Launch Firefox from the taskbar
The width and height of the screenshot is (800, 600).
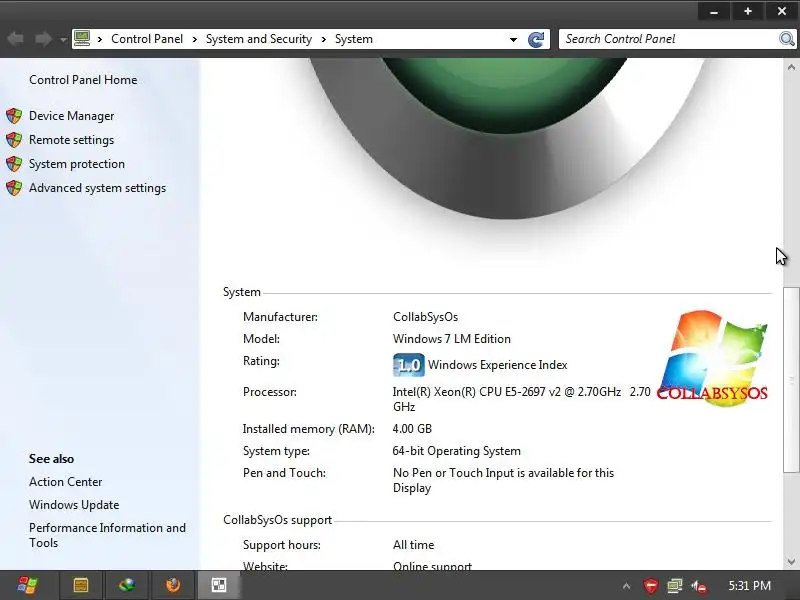(x=173, y=585)
